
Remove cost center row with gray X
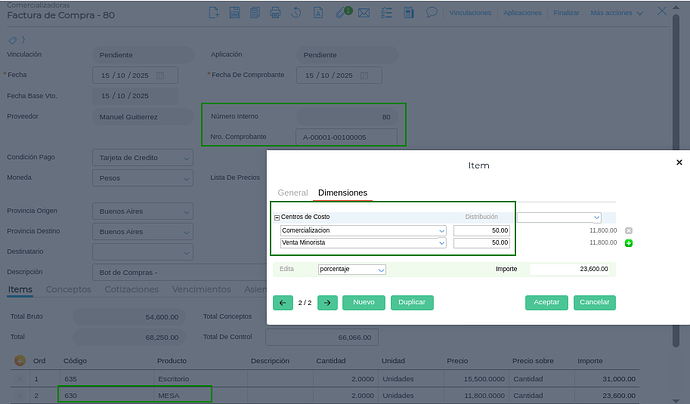click(x=629, y=230)
